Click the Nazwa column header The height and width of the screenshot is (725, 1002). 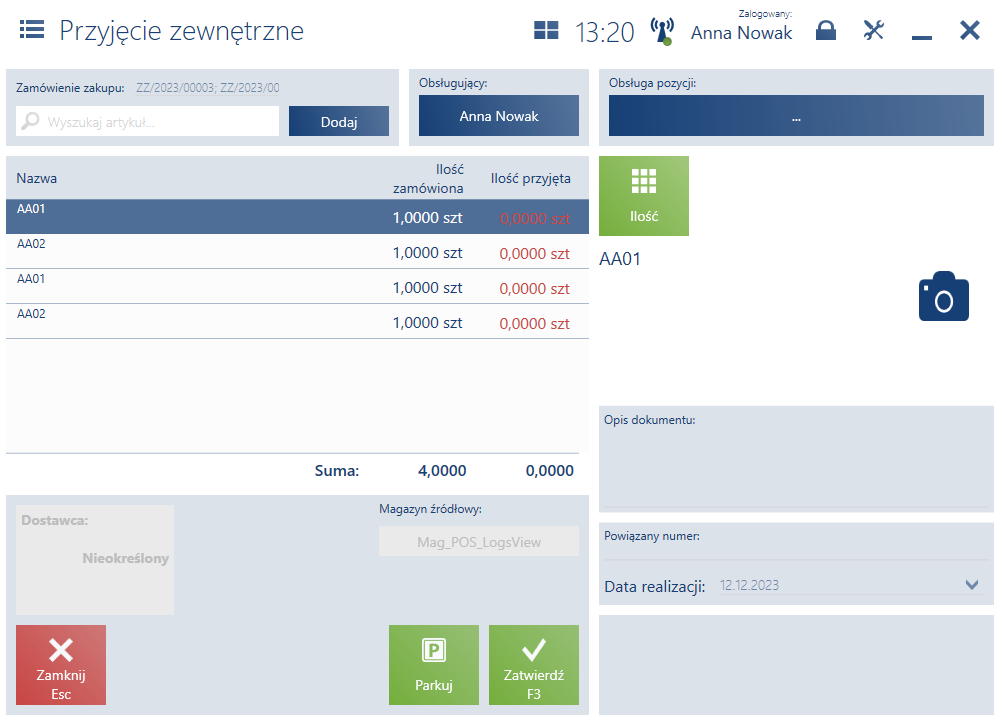[36, 178]
